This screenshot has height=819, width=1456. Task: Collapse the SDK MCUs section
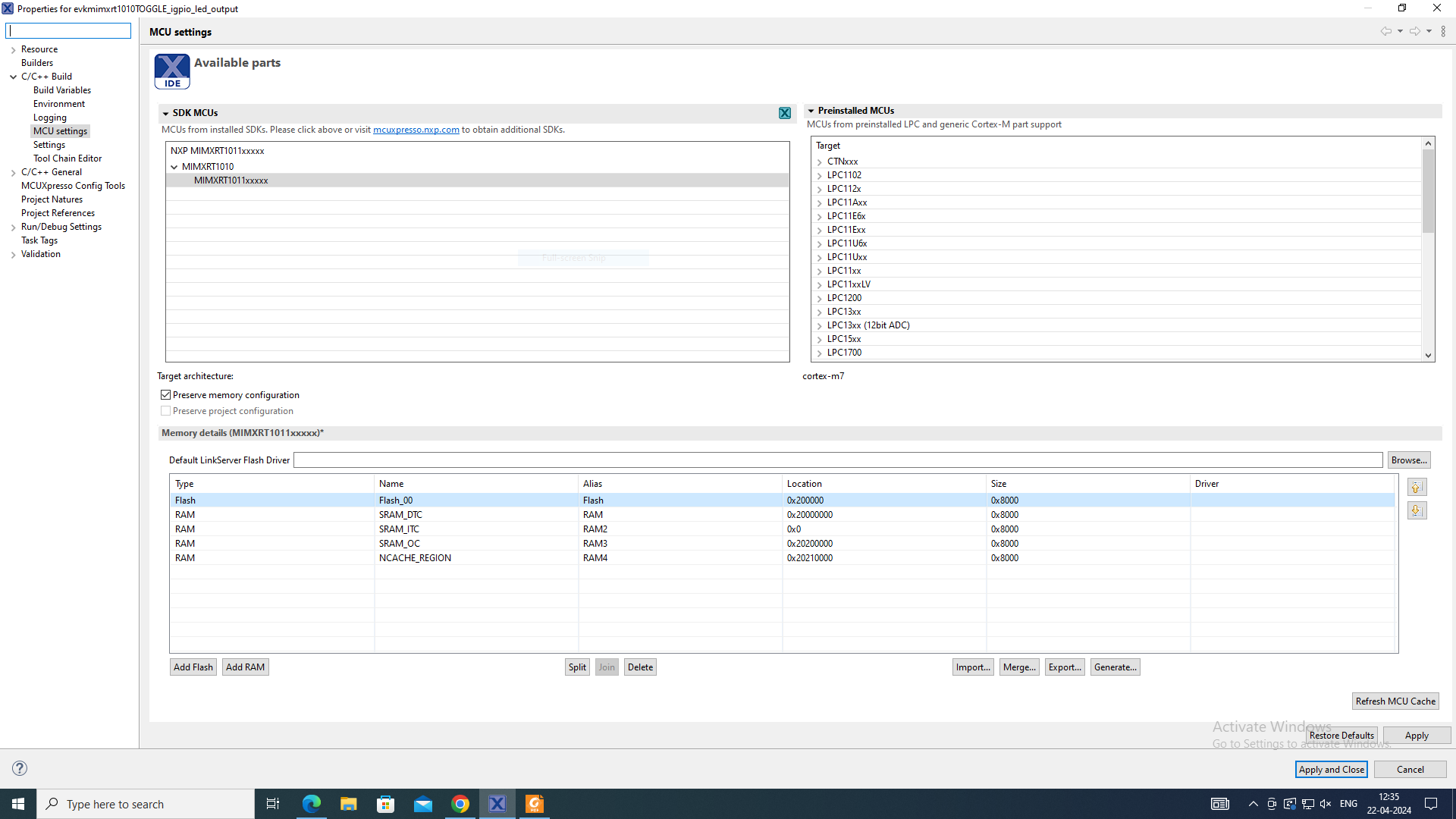coord(165,113)
